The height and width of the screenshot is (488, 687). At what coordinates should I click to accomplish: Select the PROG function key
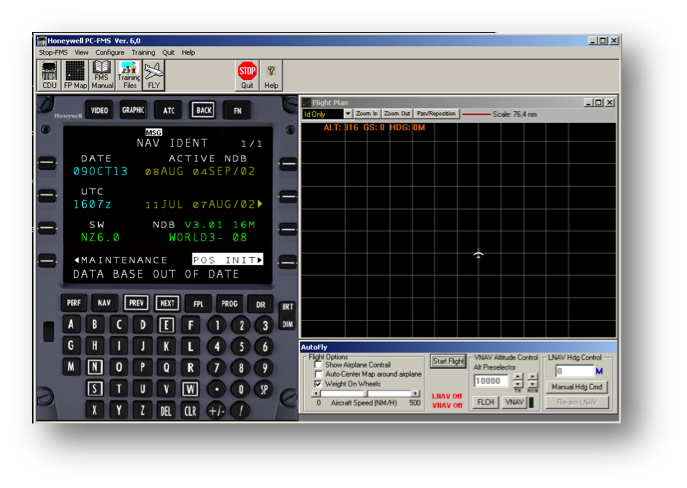coord(229,303)
